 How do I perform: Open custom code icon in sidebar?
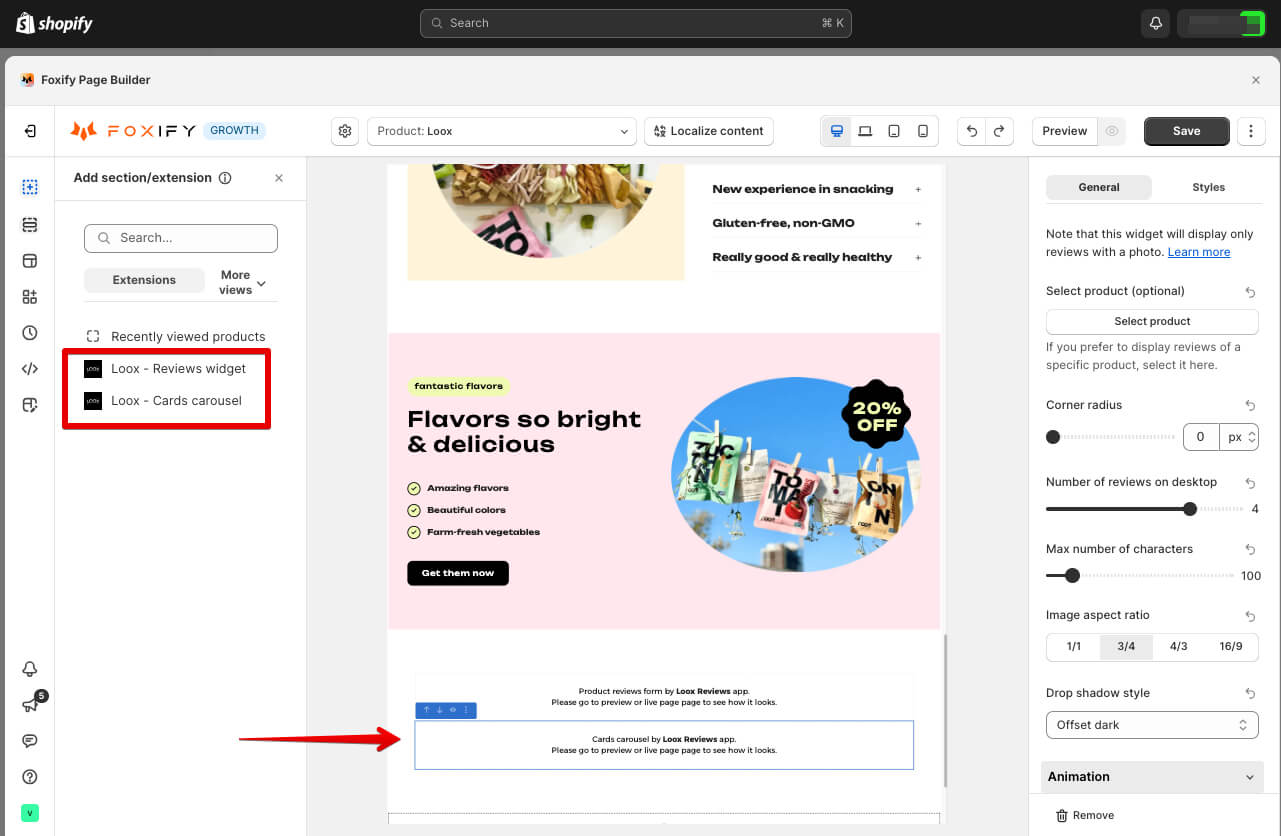30,369
